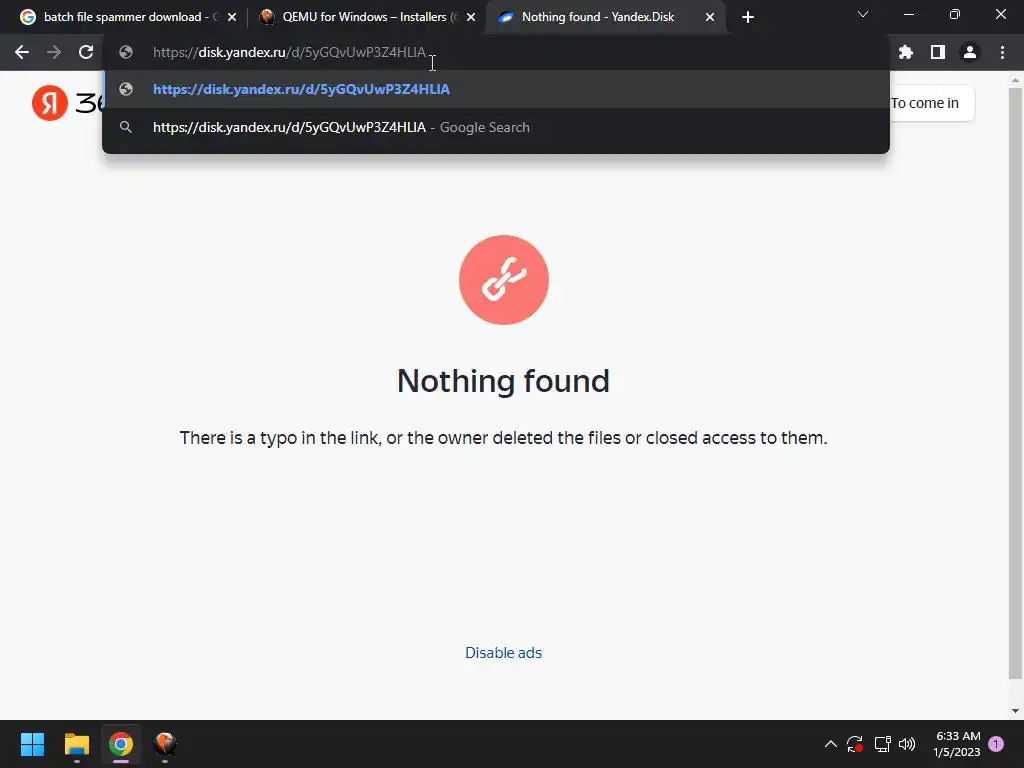Open Chrome three-dot menu

1002,52
